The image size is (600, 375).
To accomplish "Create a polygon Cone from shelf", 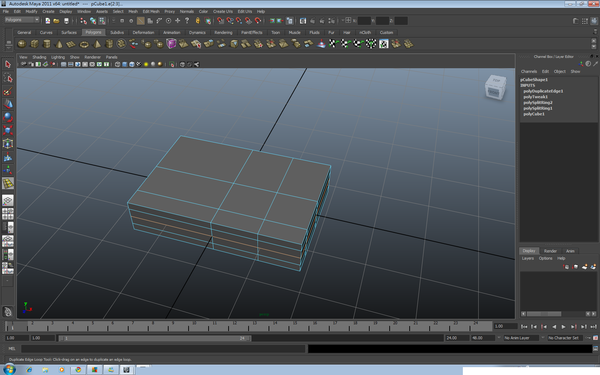I will pos(59,44).
